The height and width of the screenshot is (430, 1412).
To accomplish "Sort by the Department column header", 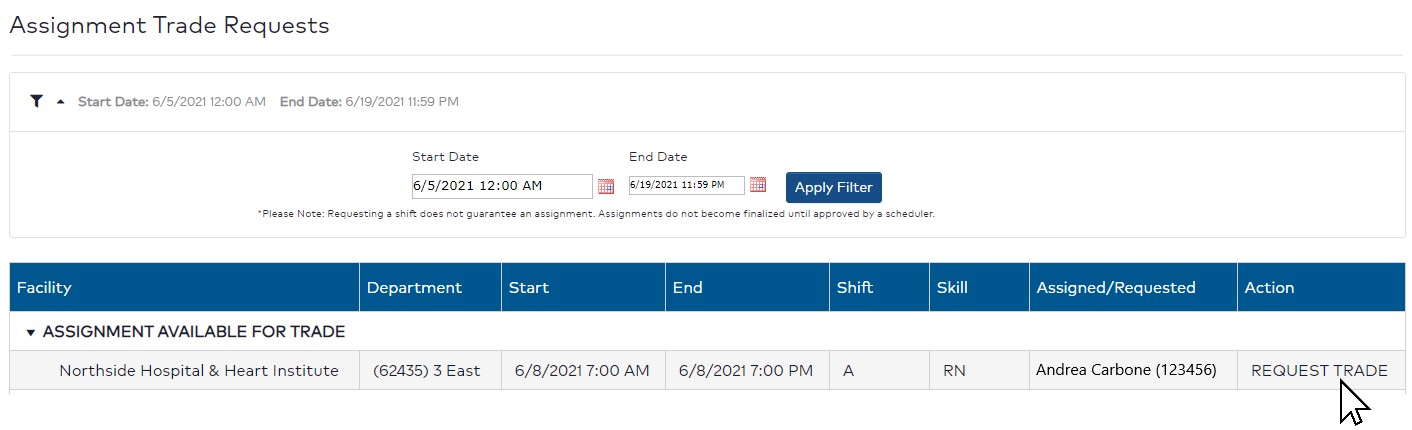I will click(414, 287).
